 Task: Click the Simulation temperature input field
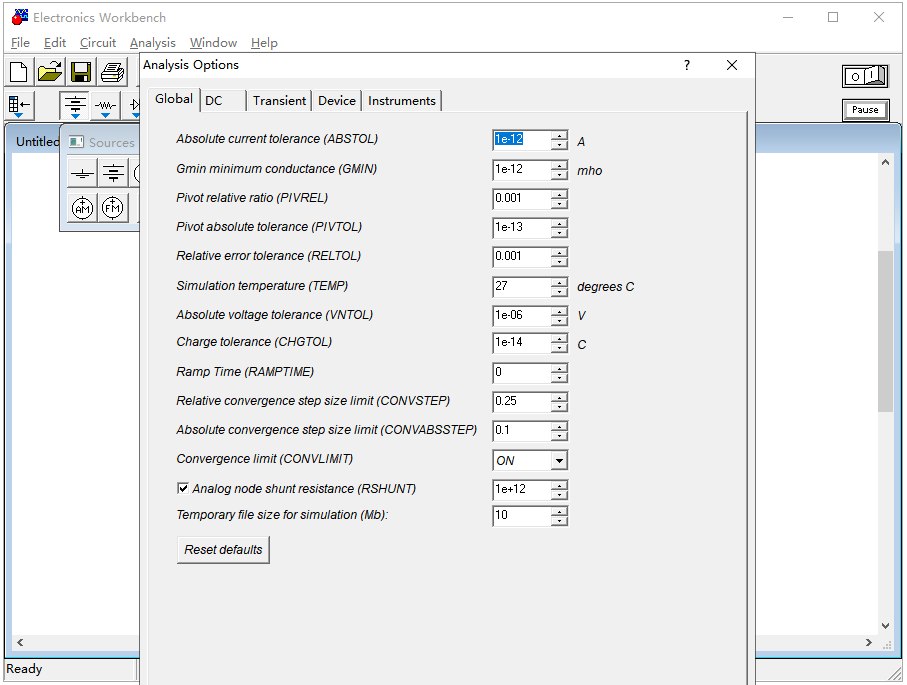pyautogui.click(x=521, y=286)
